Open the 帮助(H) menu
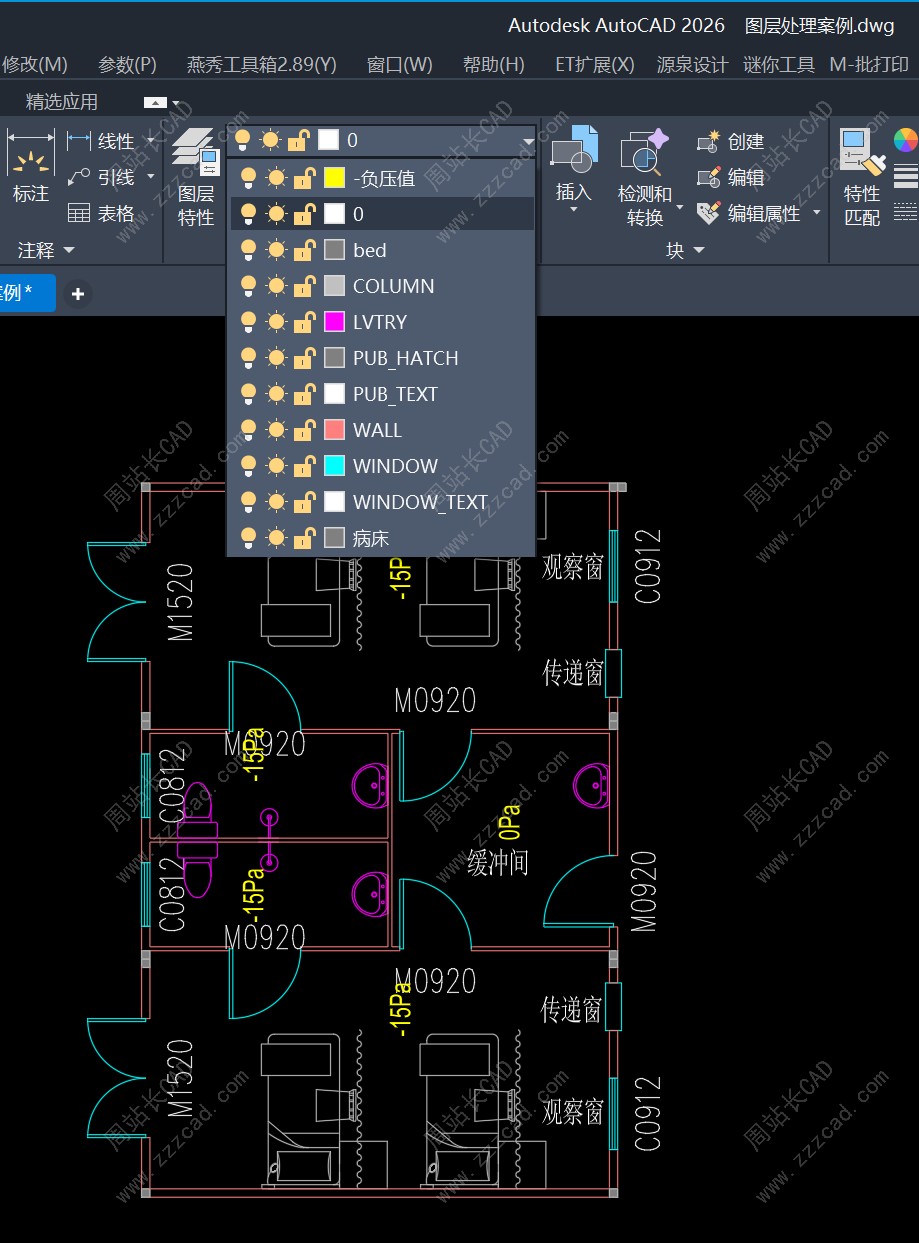This screenshot has height=1243, width=919. (493, 65)
